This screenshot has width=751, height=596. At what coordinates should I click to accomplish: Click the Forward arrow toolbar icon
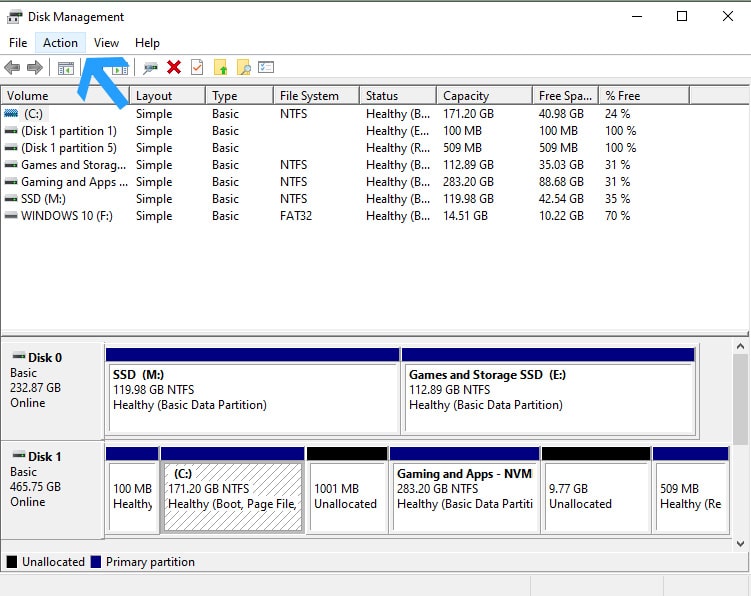(x=35, y=68)
